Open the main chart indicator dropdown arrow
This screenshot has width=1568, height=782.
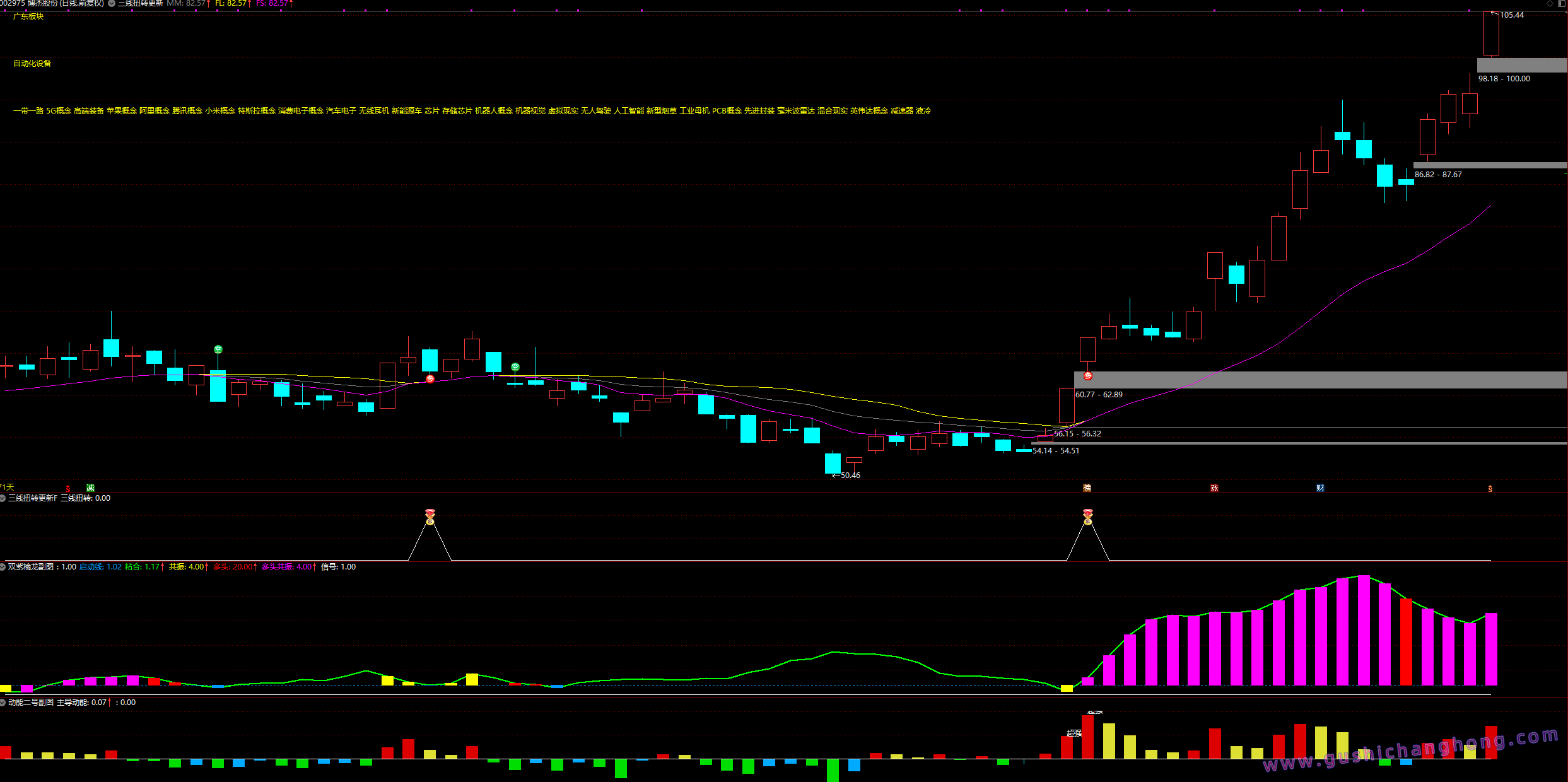[x=112, y=3]
